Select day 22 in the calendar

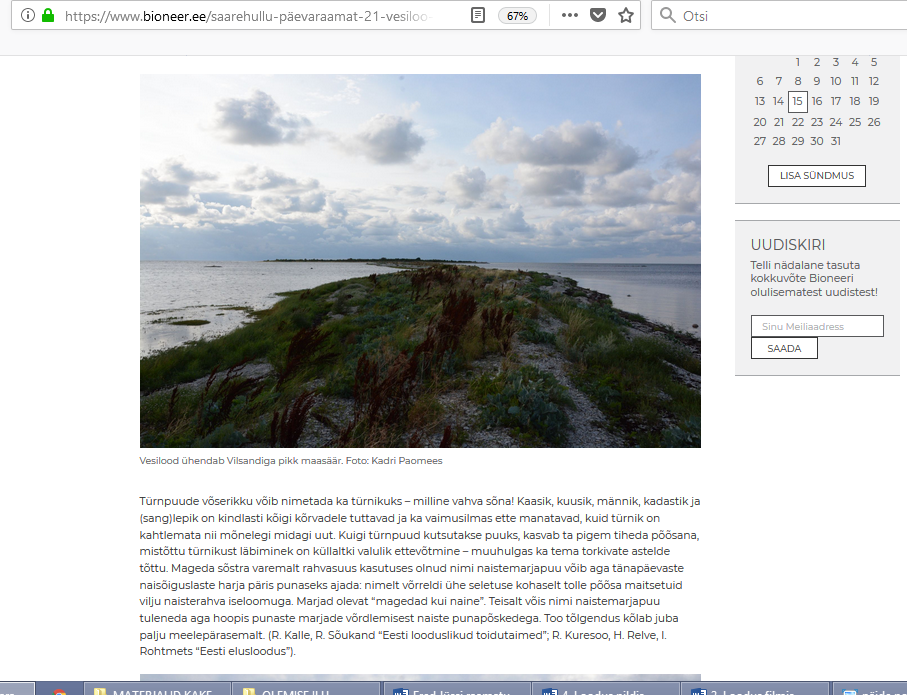click(797, 122)
